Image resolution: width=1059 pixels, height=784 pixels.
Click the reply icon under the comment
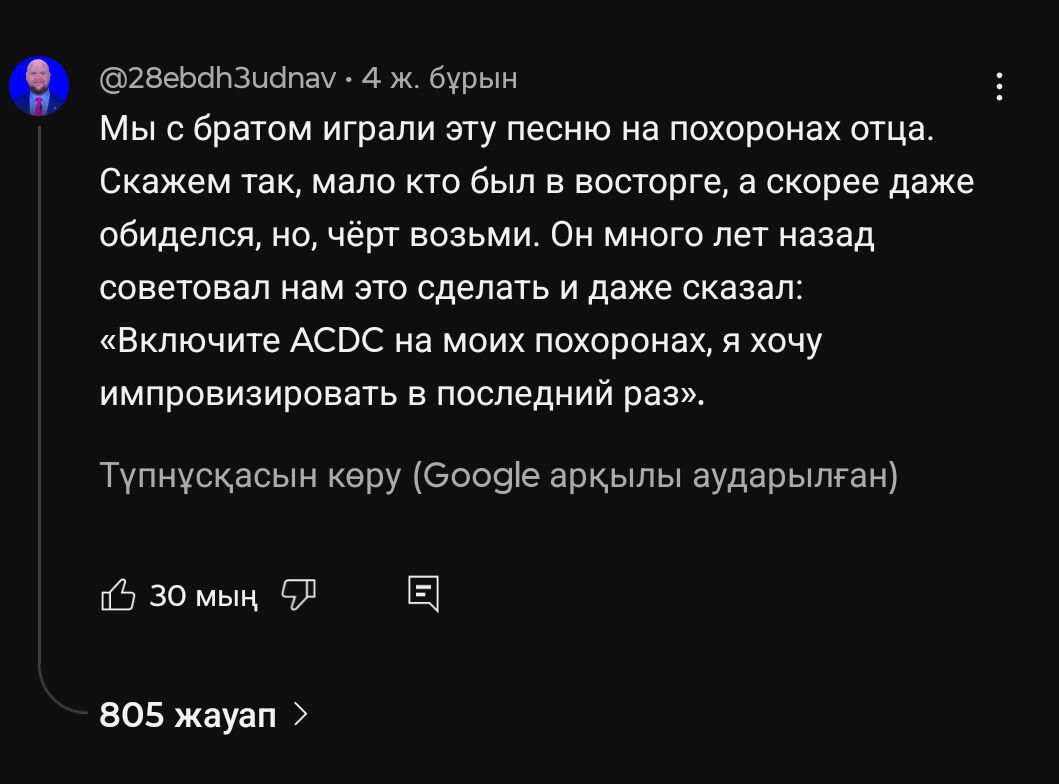(424, 594)
